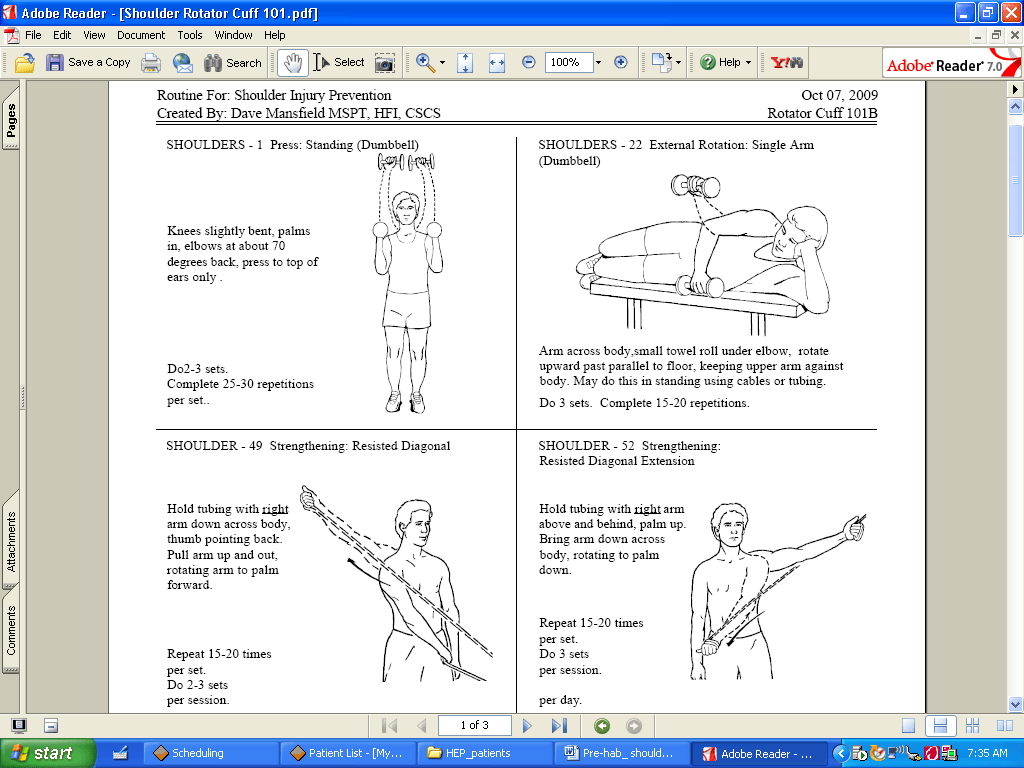Viewport: 1024px width, 768px height.
Task: Open the zoom percentage dropdown
Action: [x=598, y=63]
